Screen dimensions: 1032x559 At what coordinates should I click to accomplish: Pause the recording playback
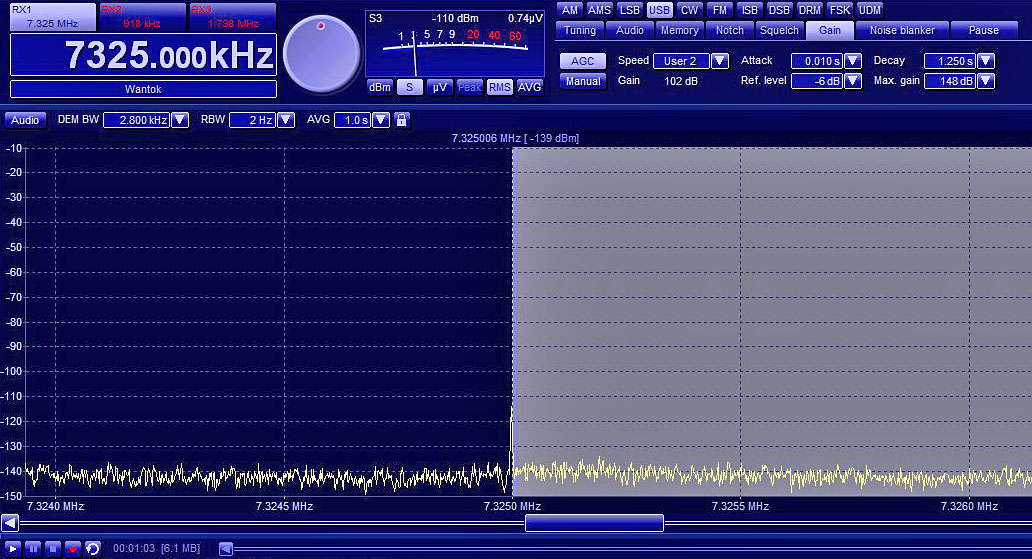33,548
